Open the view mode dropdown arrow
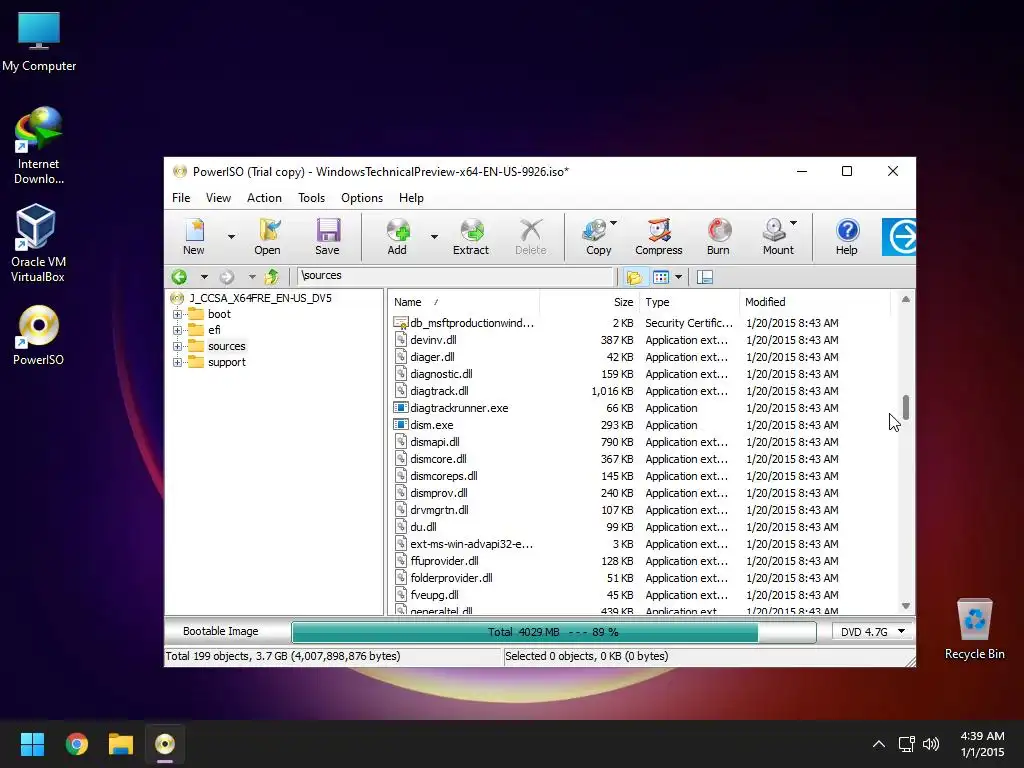The image size is (1024, 768). pyautogui.click(x=679, y=277)
